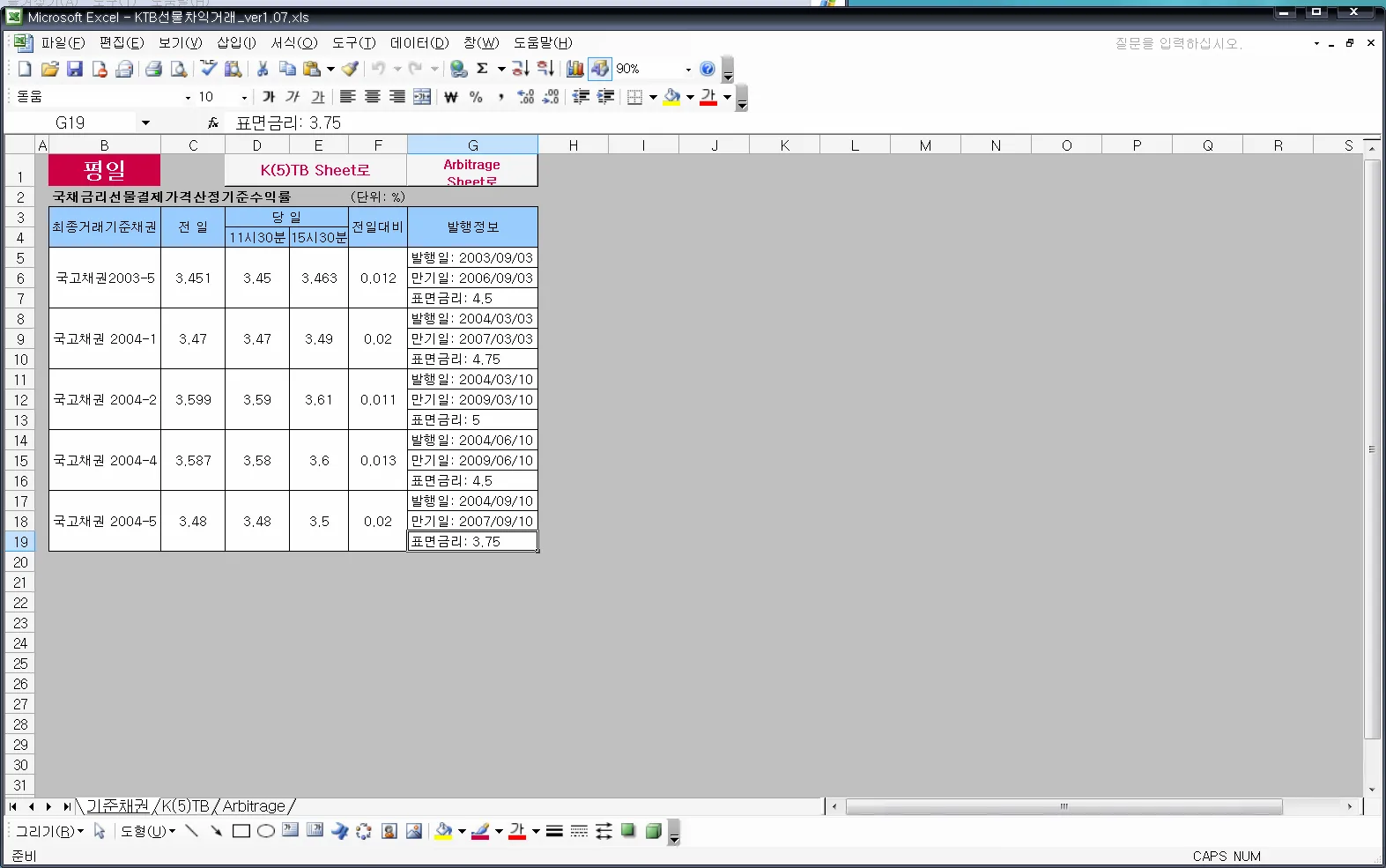Toggle center alignment

373,97
